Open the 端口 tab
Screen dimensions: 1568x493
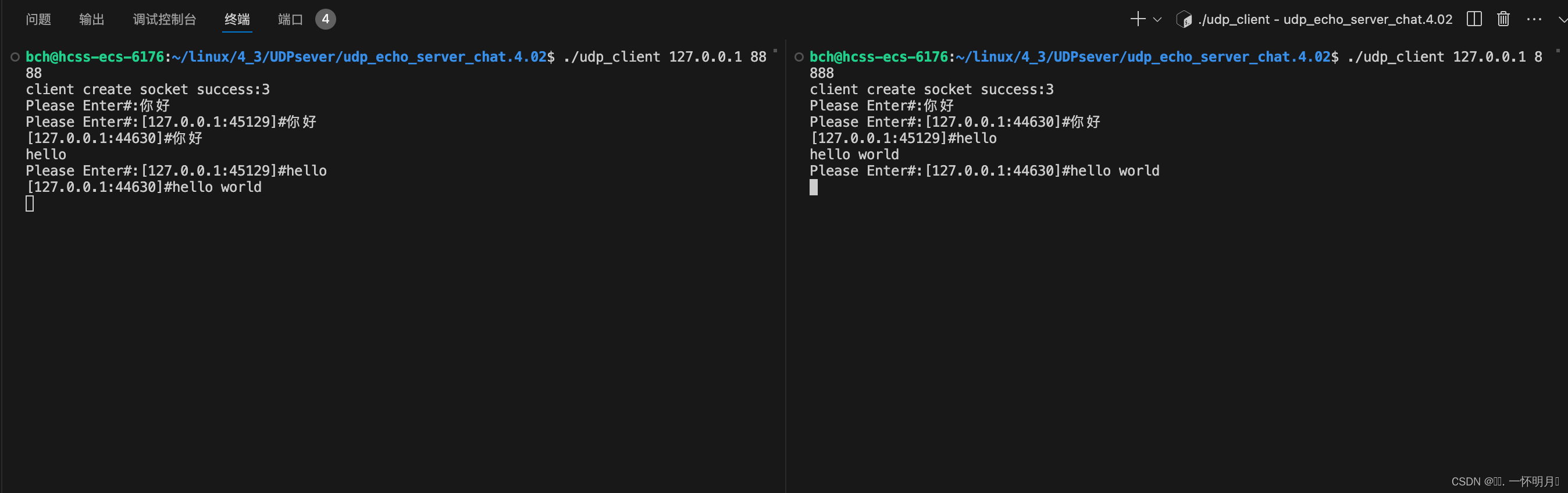click(x=290, y=20)
